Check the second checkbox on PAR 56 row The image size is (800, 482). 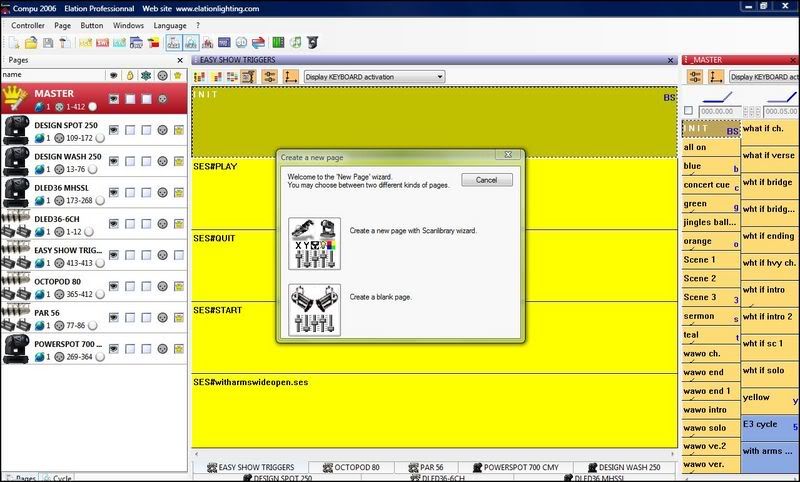coord(146,318)
